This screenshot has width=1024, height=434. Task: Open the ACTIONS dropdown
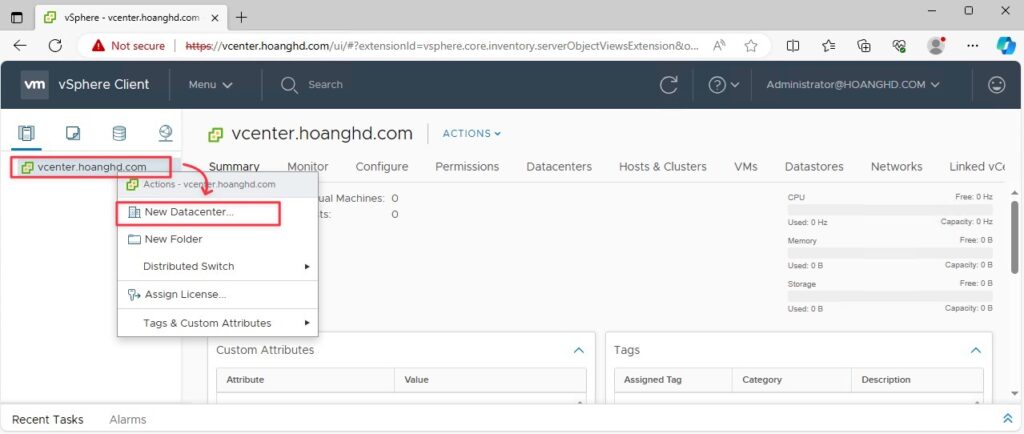(472, 133)
